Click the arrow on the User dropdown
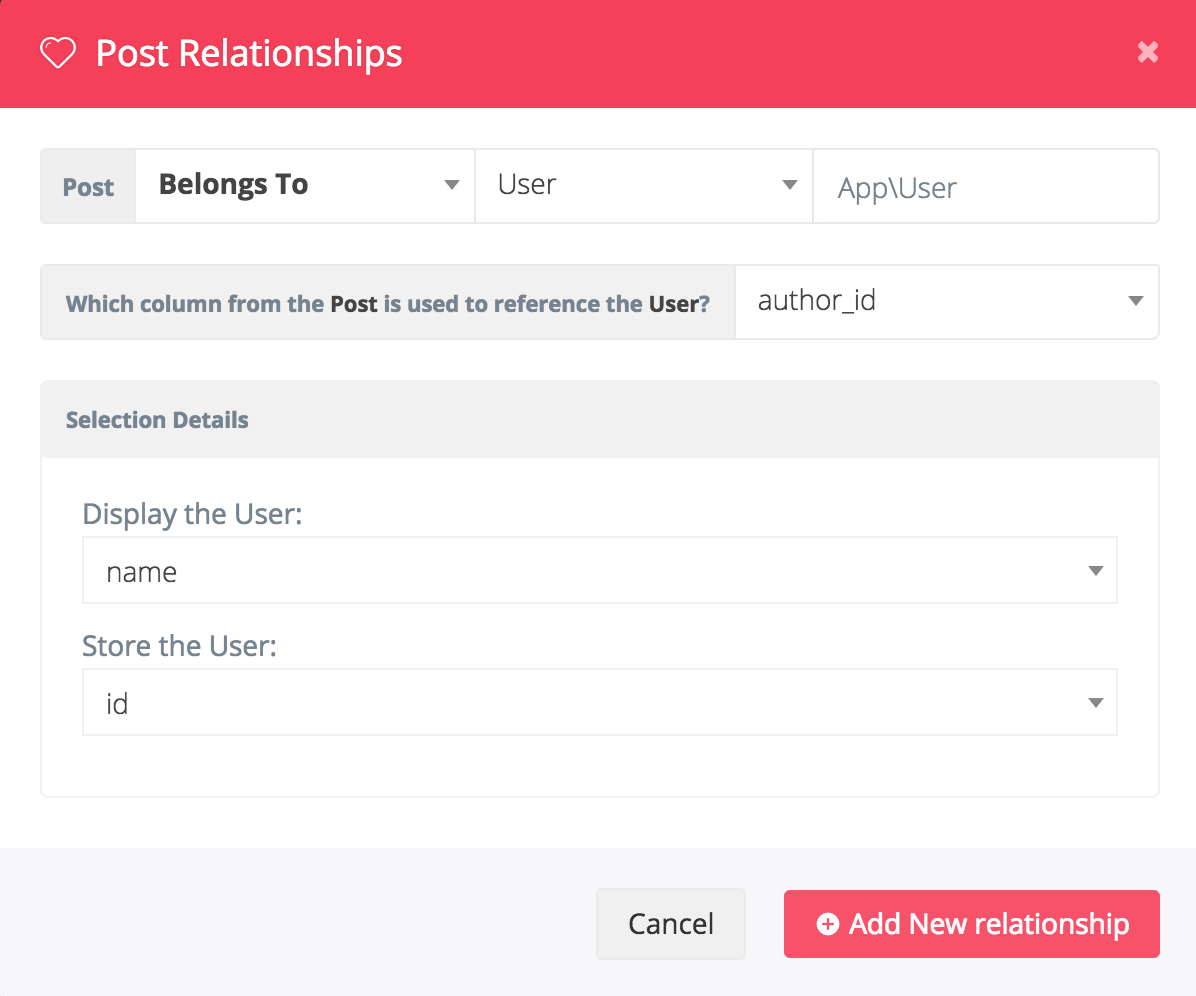Image resolution: width=1196 pixels, height=996 pixels. 789,186
